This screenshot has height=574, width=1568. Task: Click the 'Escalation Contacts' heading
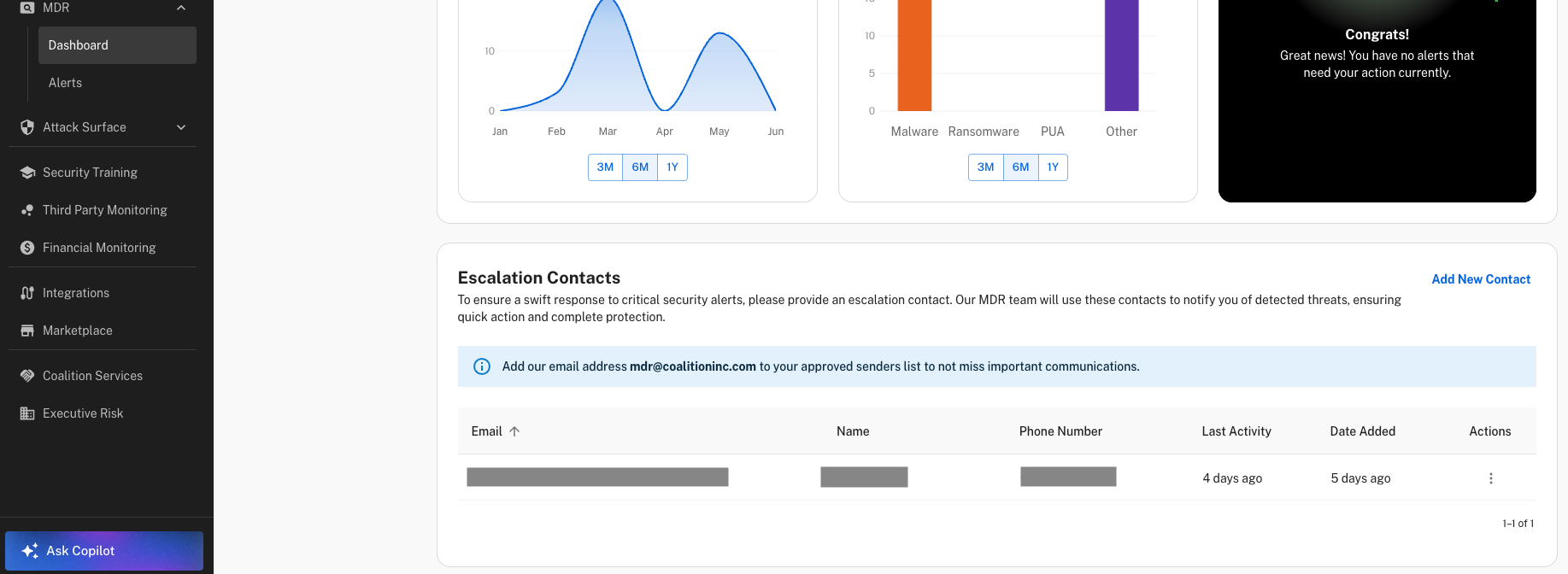click(539, 278)
